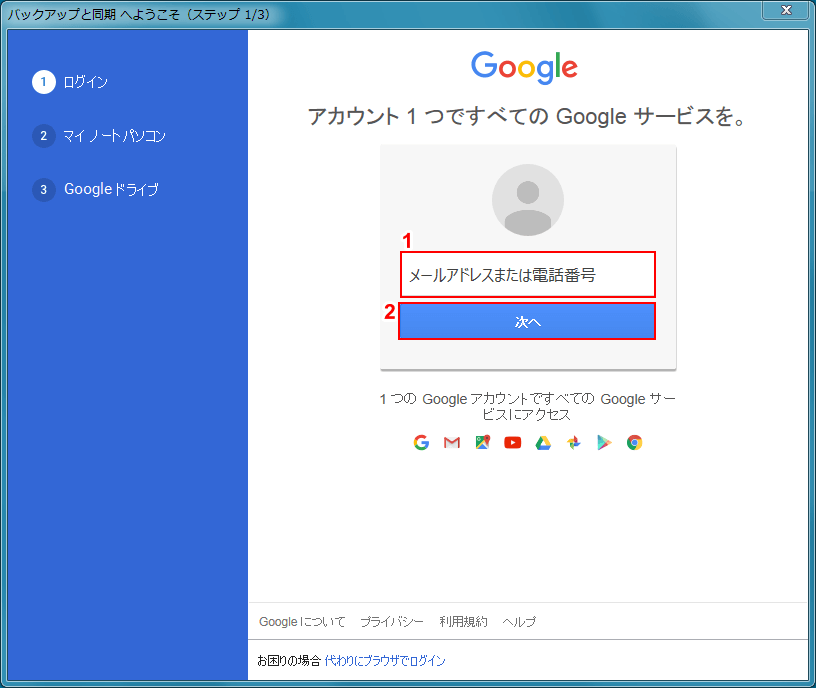Open the ヘルプ link in footer
816x688 pixels.
click(519, 622)
